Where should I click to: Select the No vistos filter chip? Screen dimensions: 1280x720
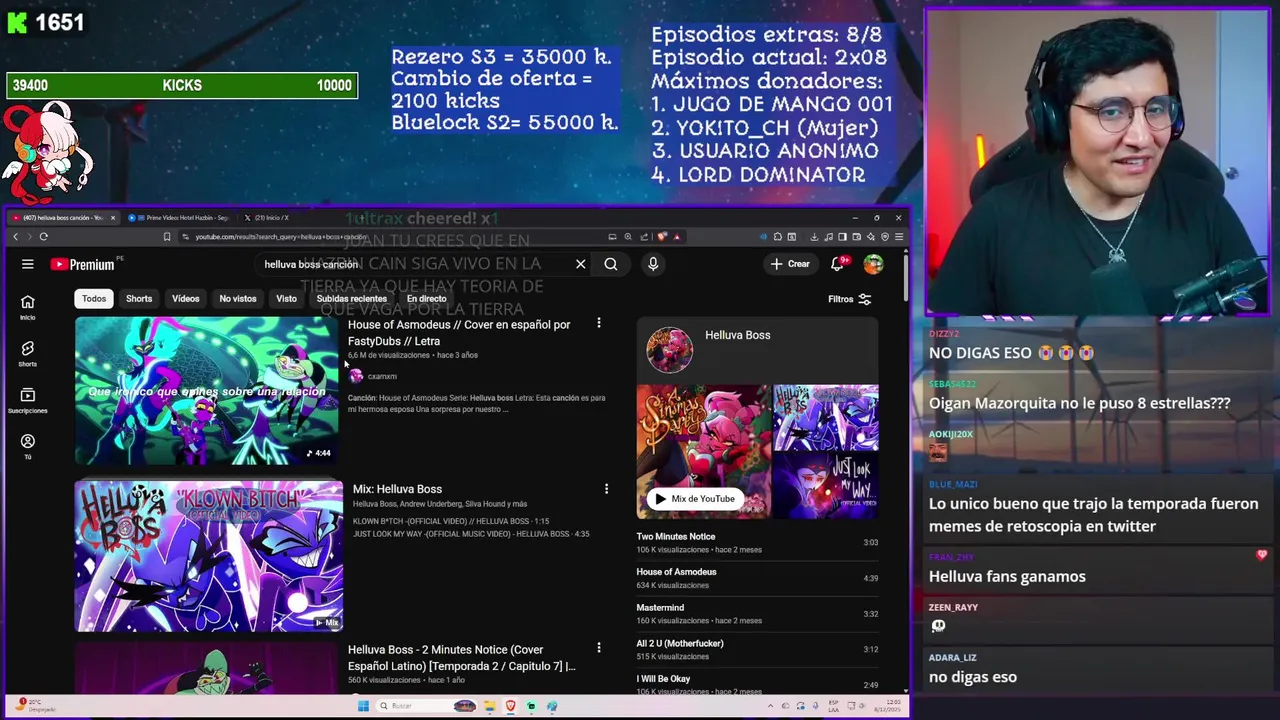click(238, 299)
